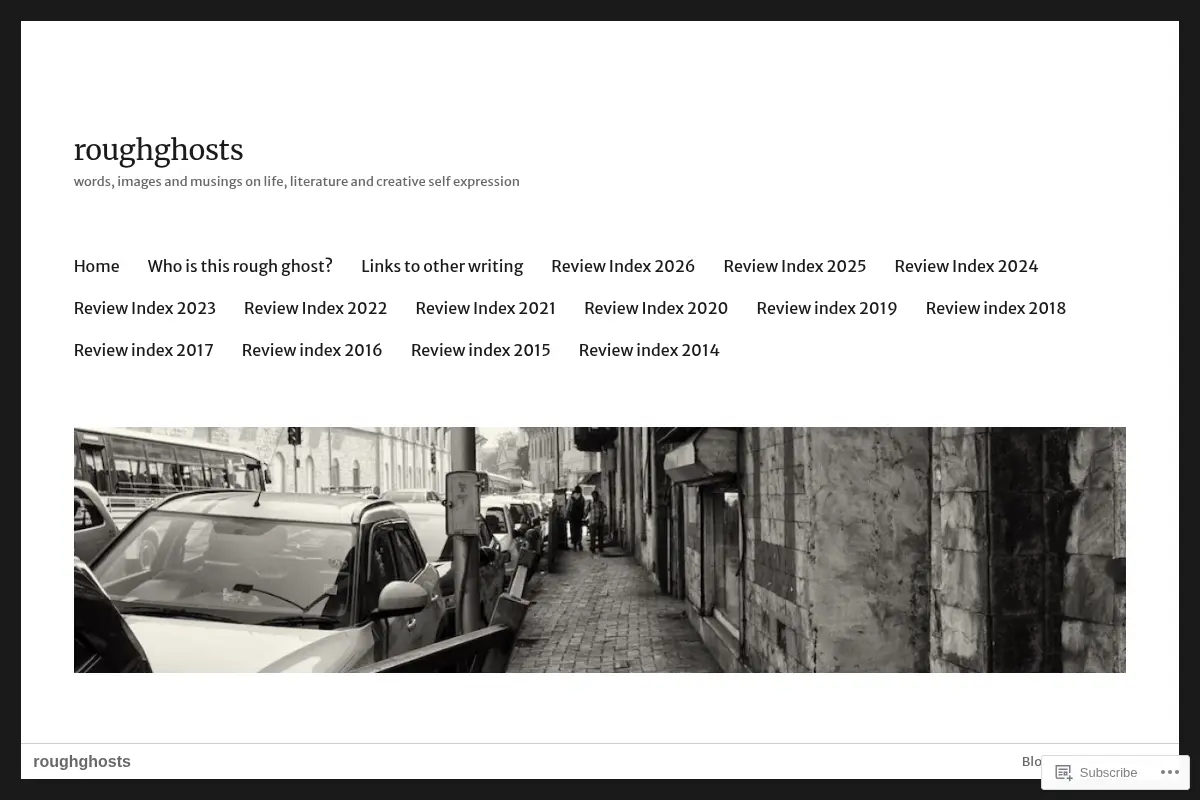Go to the Home menu item
Screen dimensions: 1200x800
[96, 266]
